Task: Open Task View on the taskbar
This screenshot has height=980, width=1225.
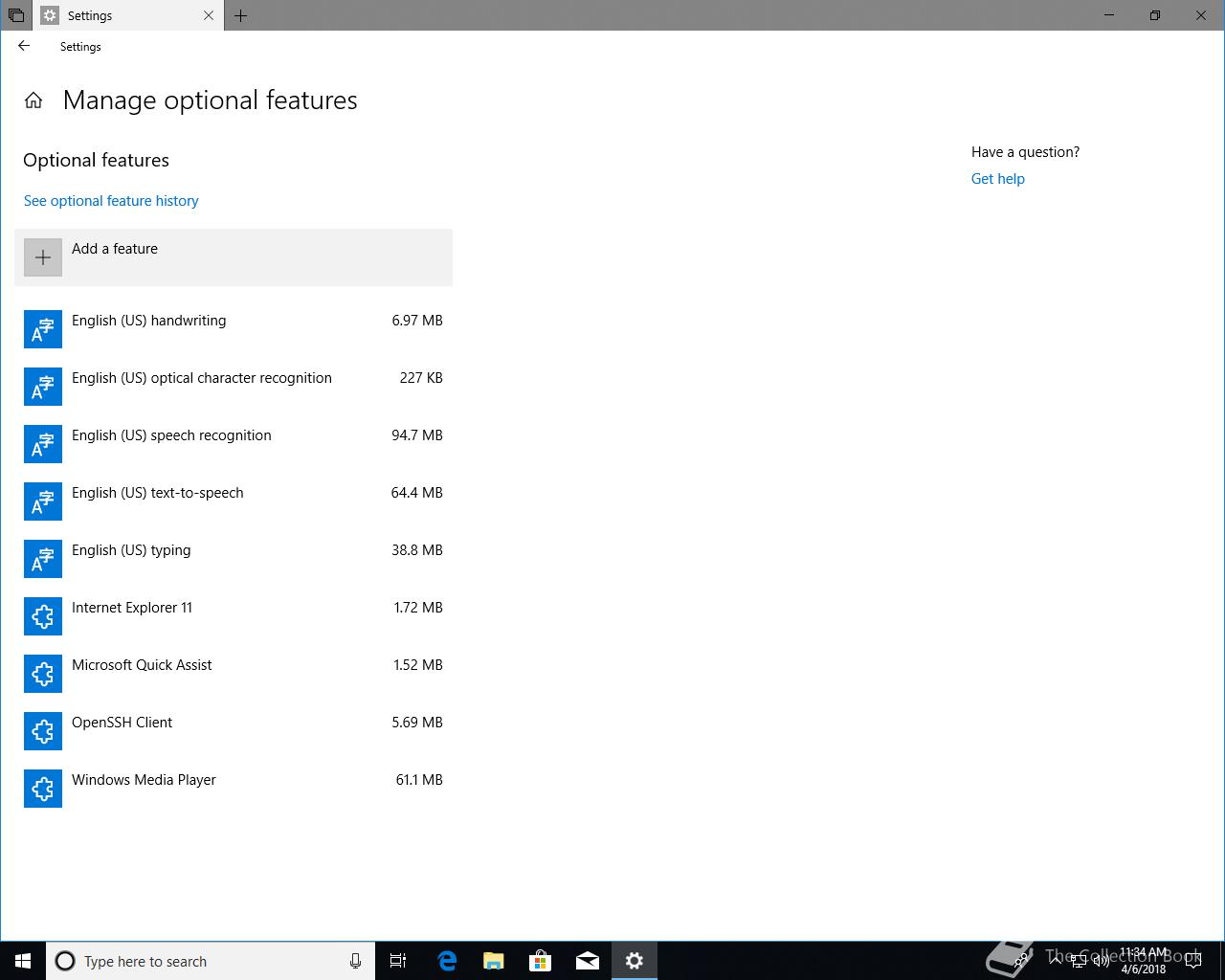Action: pos(398,961)
